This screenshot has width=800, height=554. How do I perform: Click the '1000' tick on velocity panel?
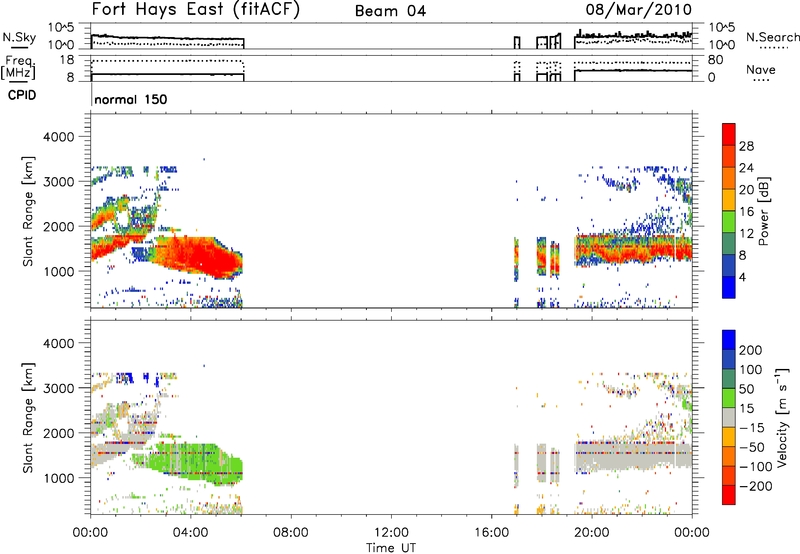coord(58,478)
